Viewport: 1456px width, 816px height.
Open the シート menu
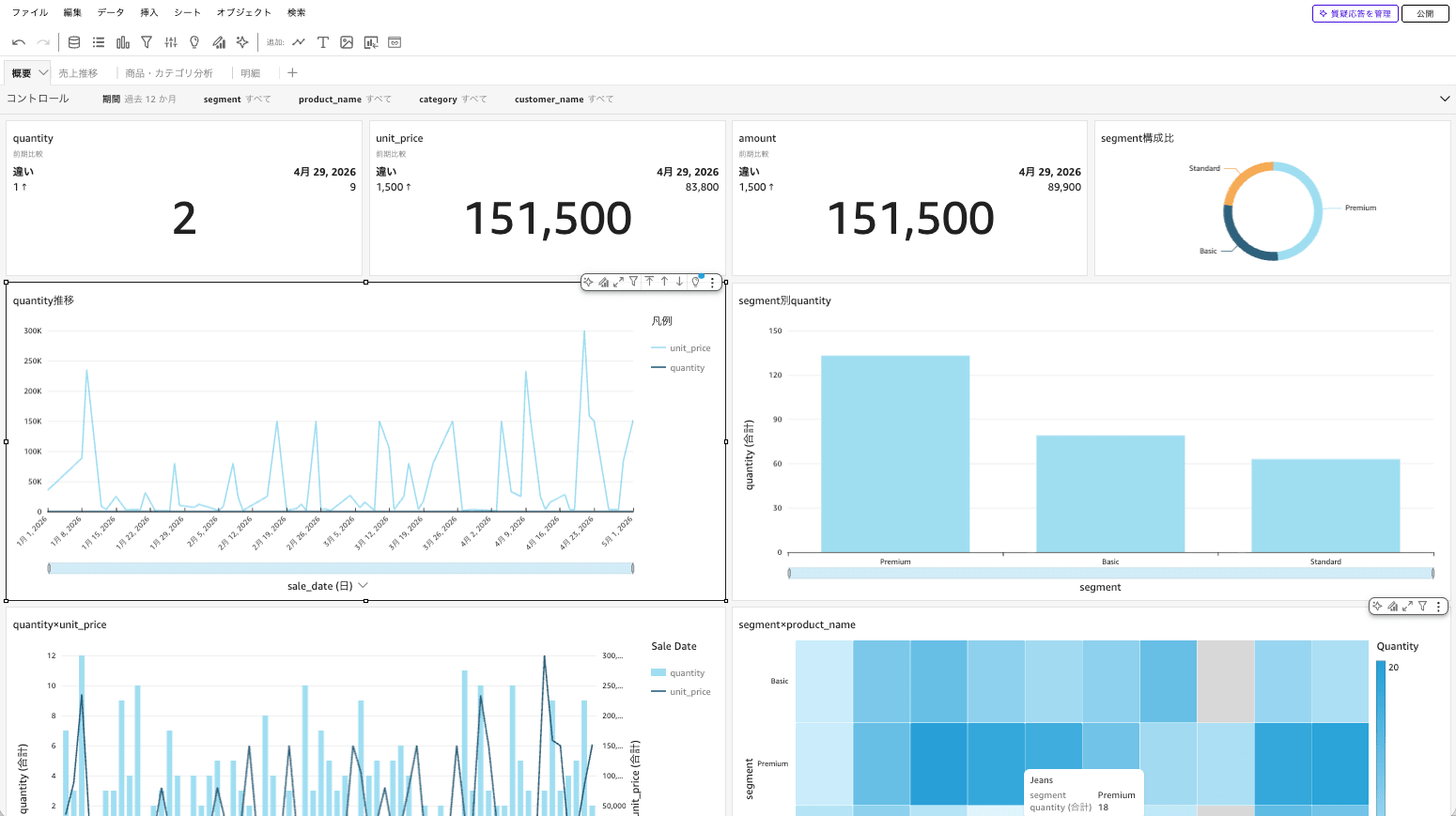(188, 12)
